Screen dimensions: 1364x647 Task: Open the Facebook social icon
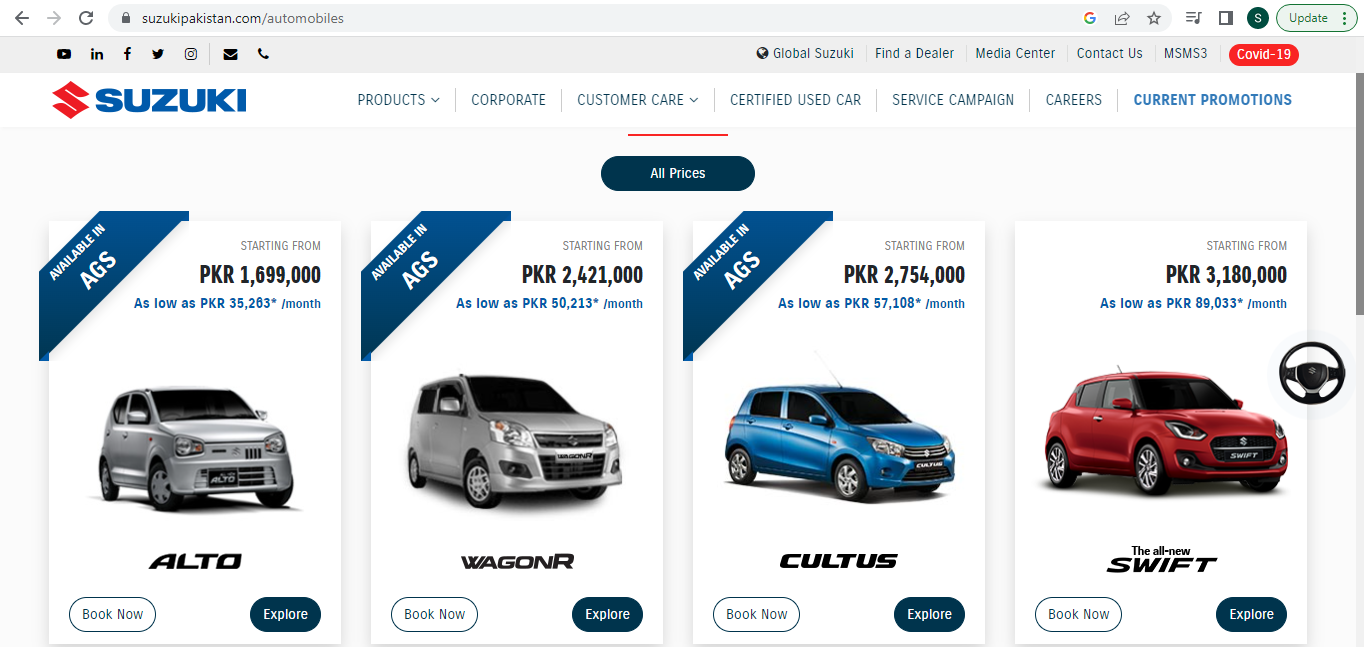[127, 54]
